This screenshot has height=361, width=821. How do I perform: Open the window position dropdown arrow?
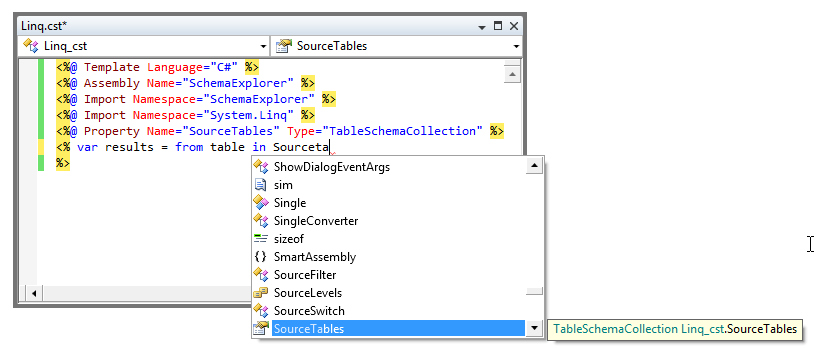pyautogui.click(x=482, y=26)
